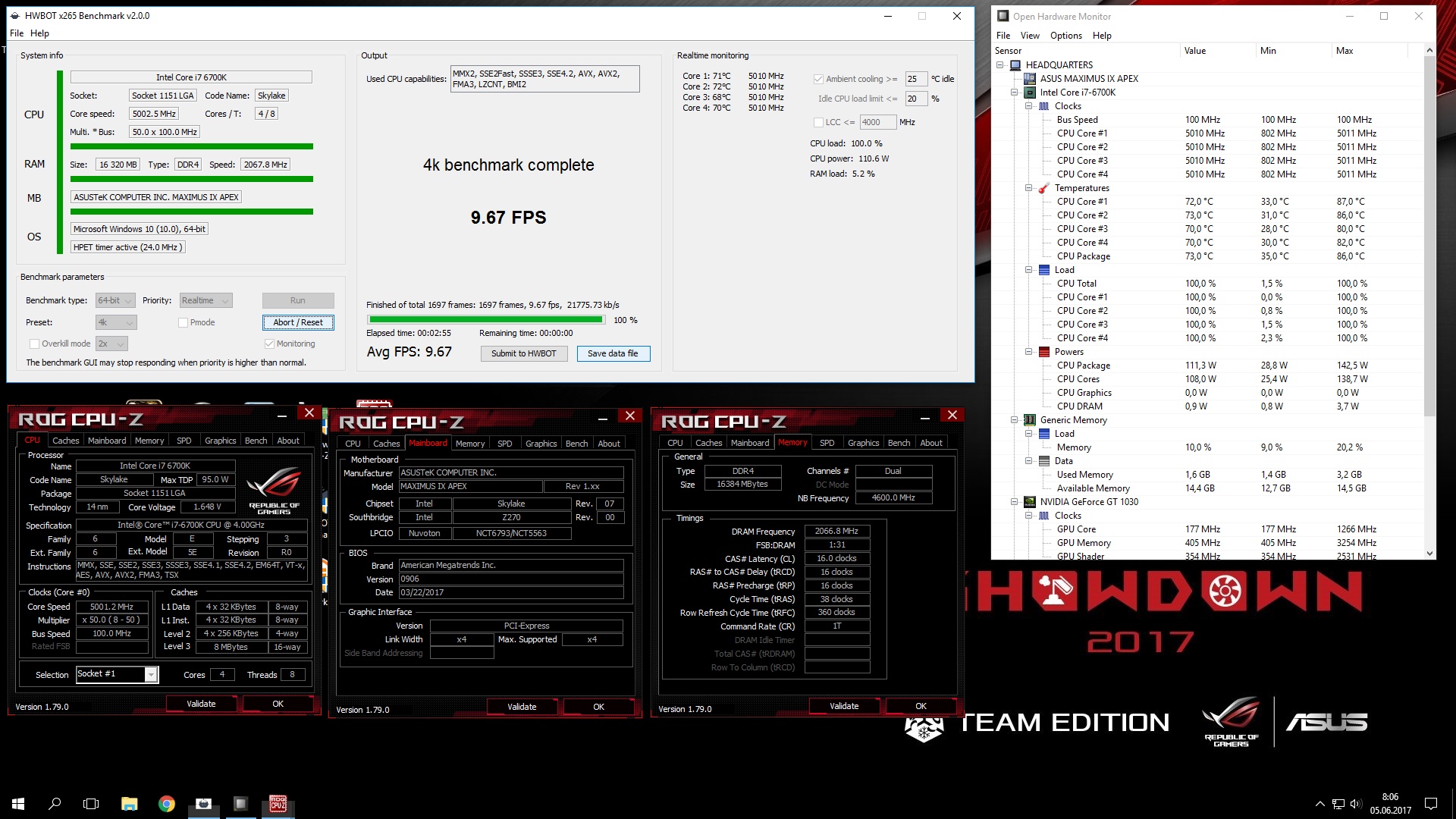Click the LCC 4000 MHz field
This screenshot has width=1456, height=819.
(877, 122)
